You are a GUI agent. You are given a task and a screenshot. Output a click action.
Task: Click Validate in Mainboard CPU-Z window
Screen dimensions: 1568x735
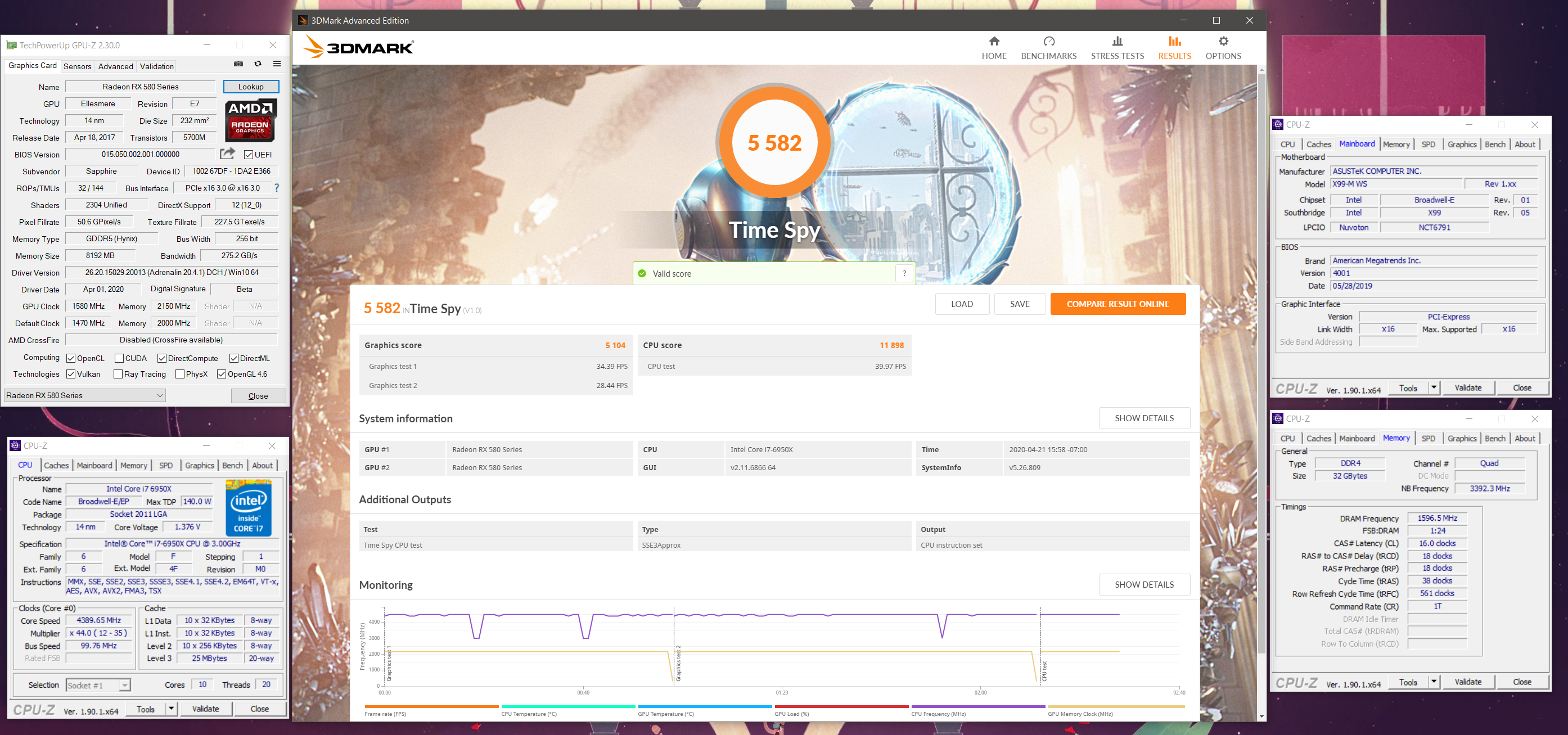click(x=1467, y=387)
